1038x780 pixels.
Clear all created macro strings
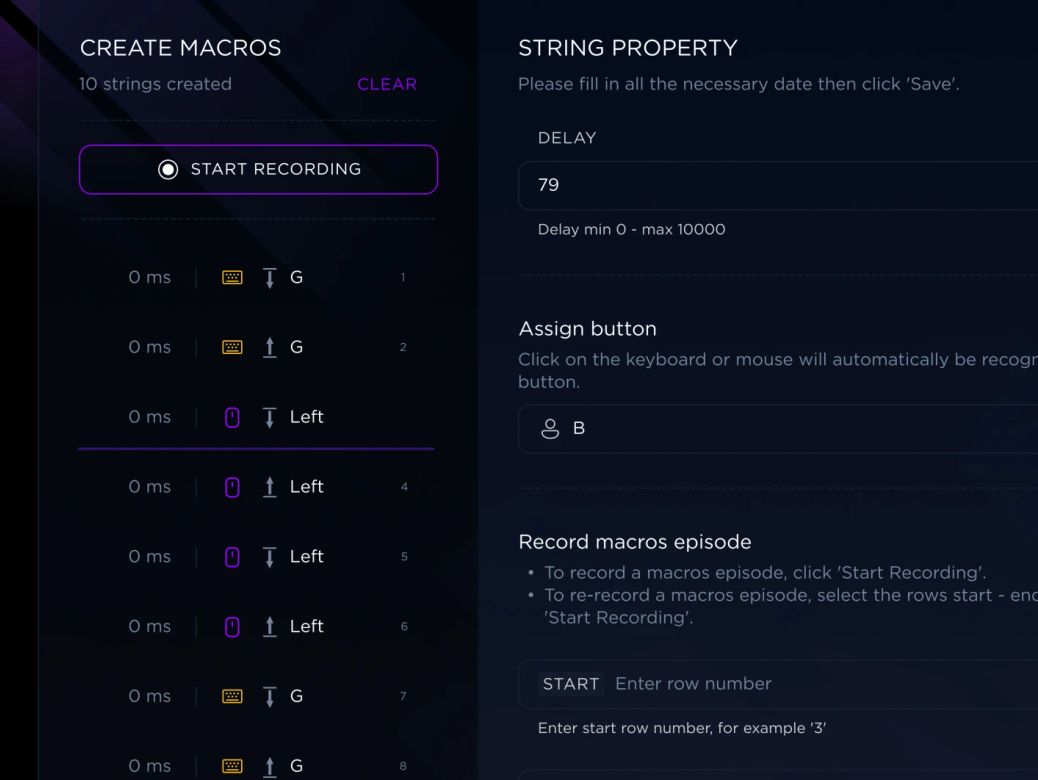(387, 84)
